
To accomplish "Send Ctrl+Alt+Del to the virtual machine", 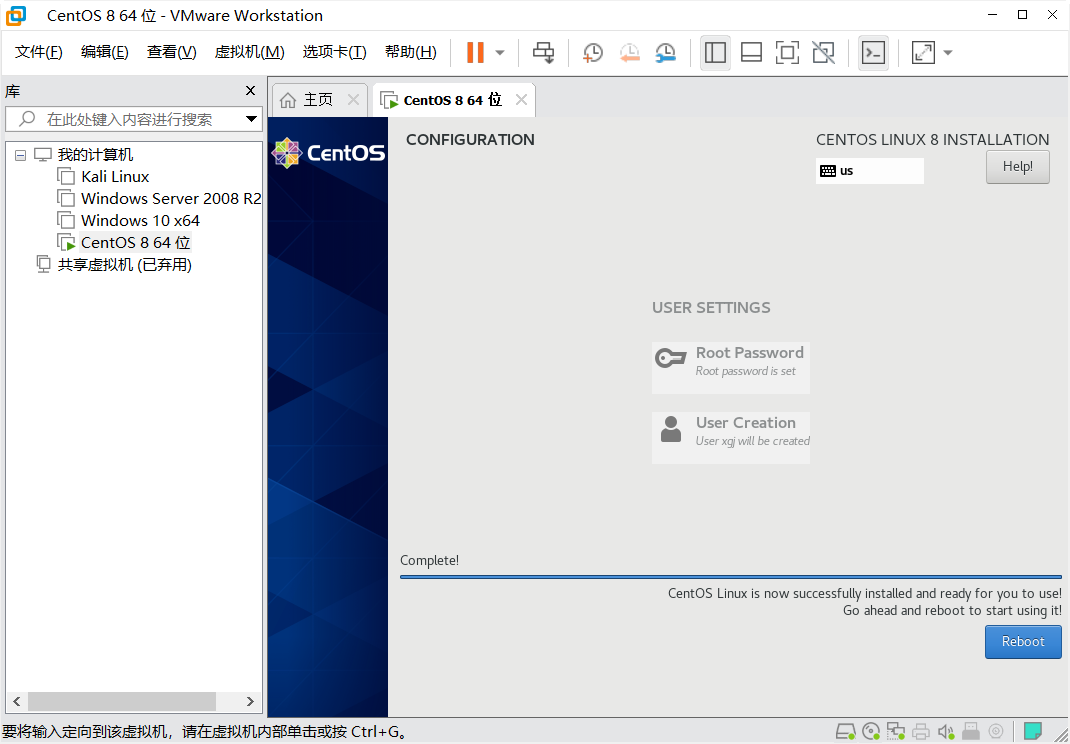I will coord(544,53).
